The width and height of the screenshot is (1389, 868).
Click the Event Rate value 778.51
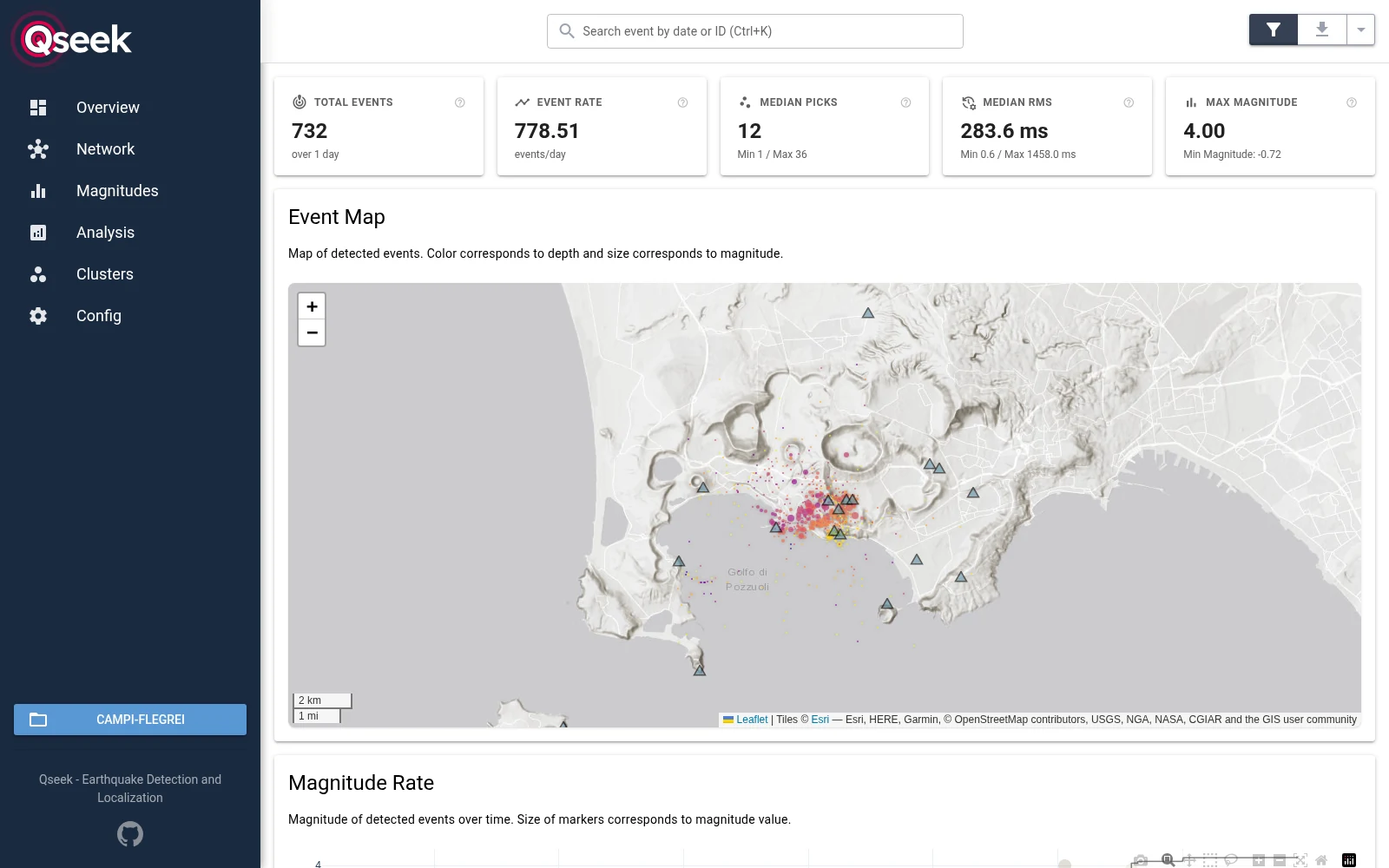[547, 131]
